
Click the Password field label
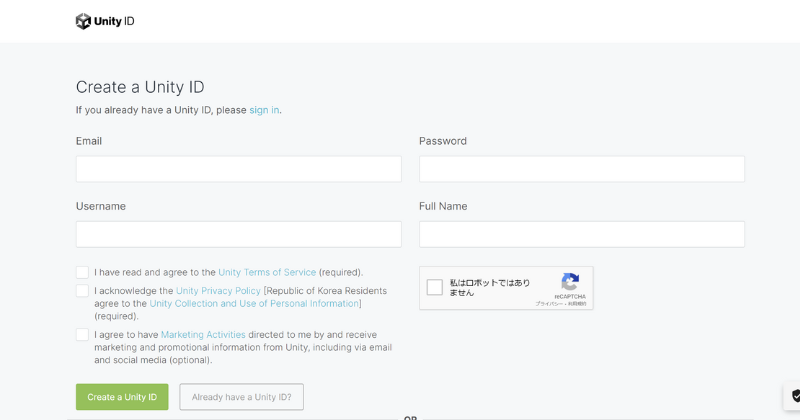click(x=443, y=141)
